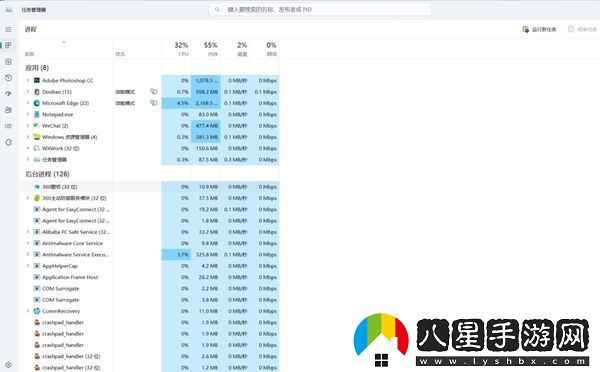
Task: Open the Services page in sidebar
Action: point(8,142)
